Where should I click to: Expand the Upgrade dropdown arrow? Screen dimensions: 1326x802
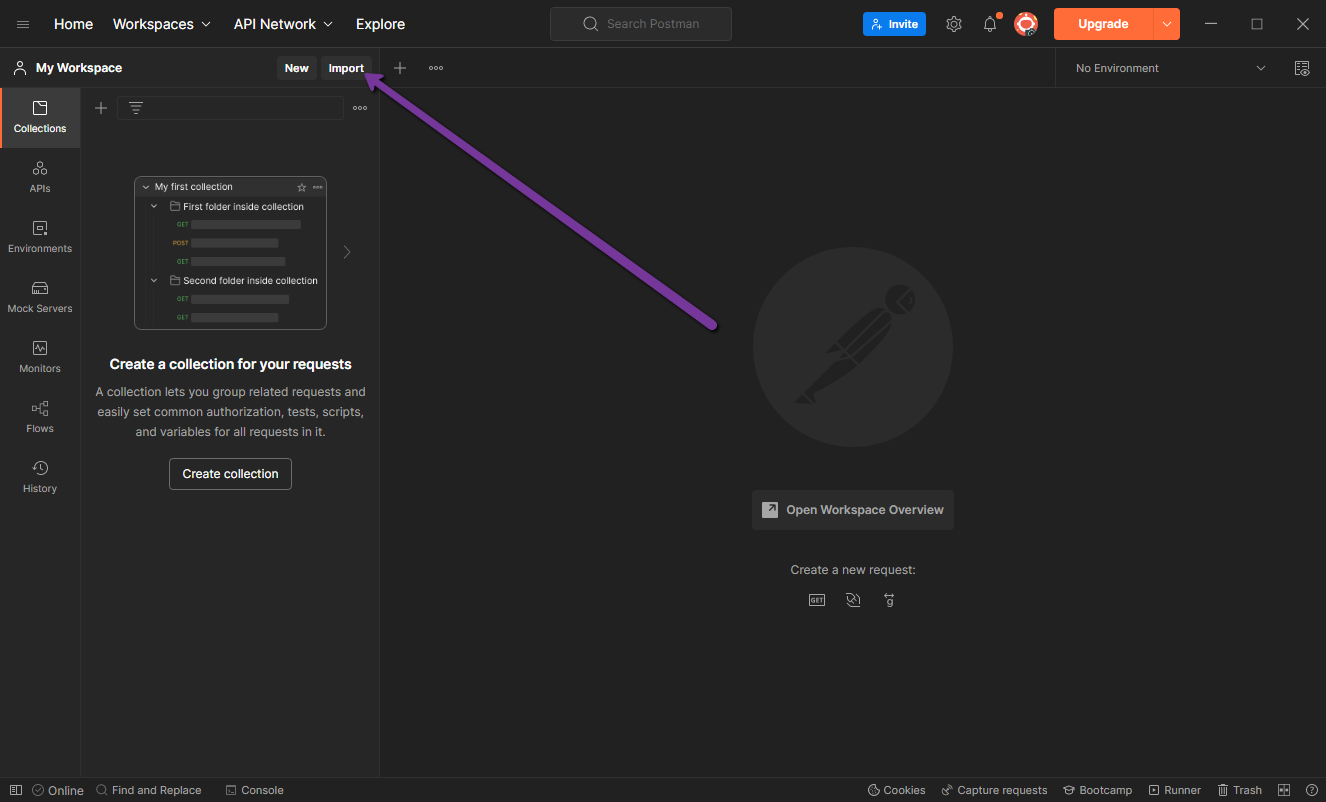point(1167,24)
